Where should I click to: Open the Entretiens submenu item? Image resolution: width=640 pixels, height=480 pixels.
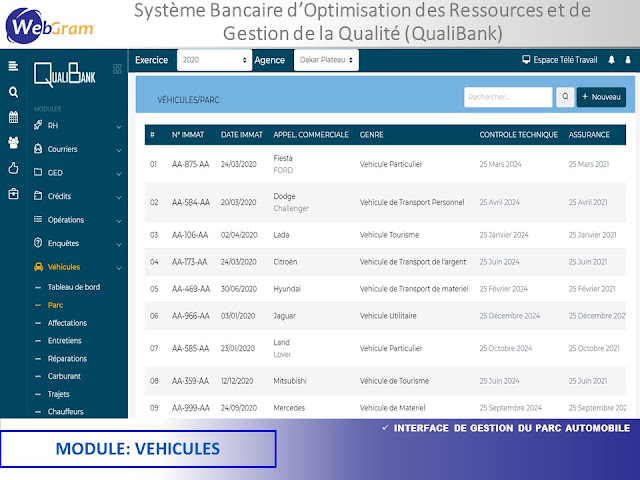pyautogui.click(x=64, y=340)
